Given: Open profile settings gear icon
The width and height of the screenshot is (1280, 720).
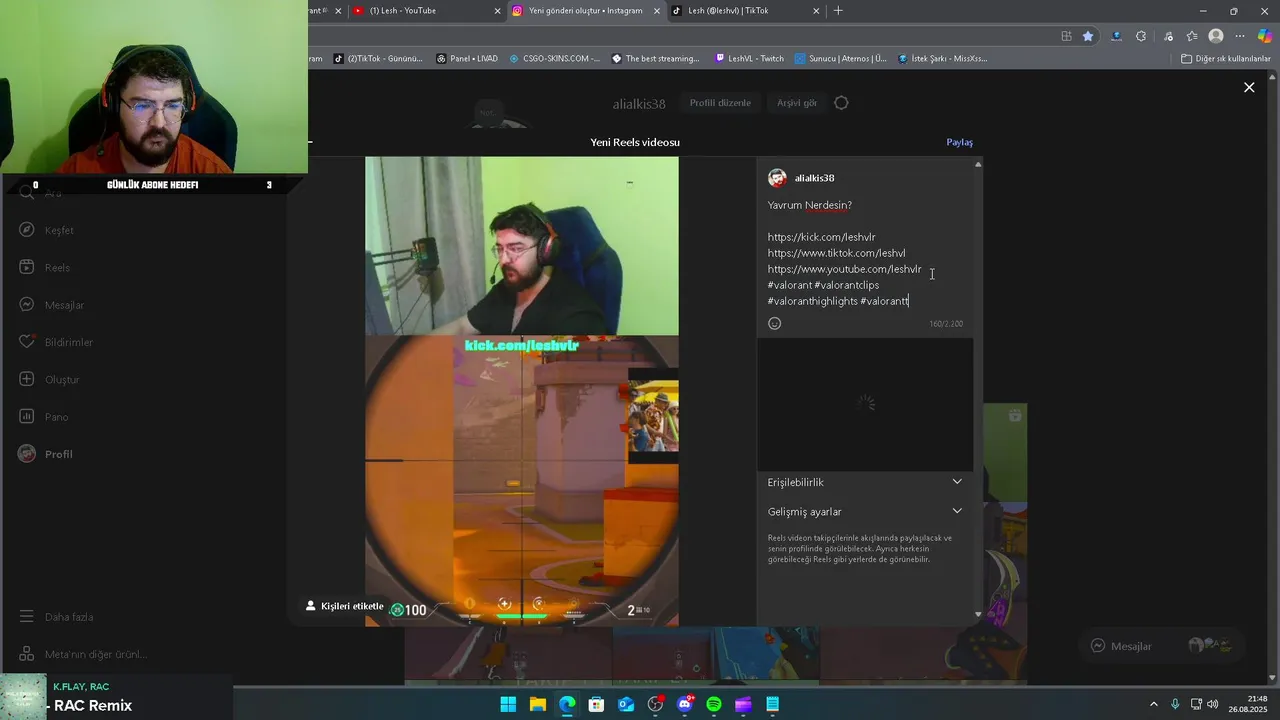Looking at the screenshot, I should click(841, 103).
